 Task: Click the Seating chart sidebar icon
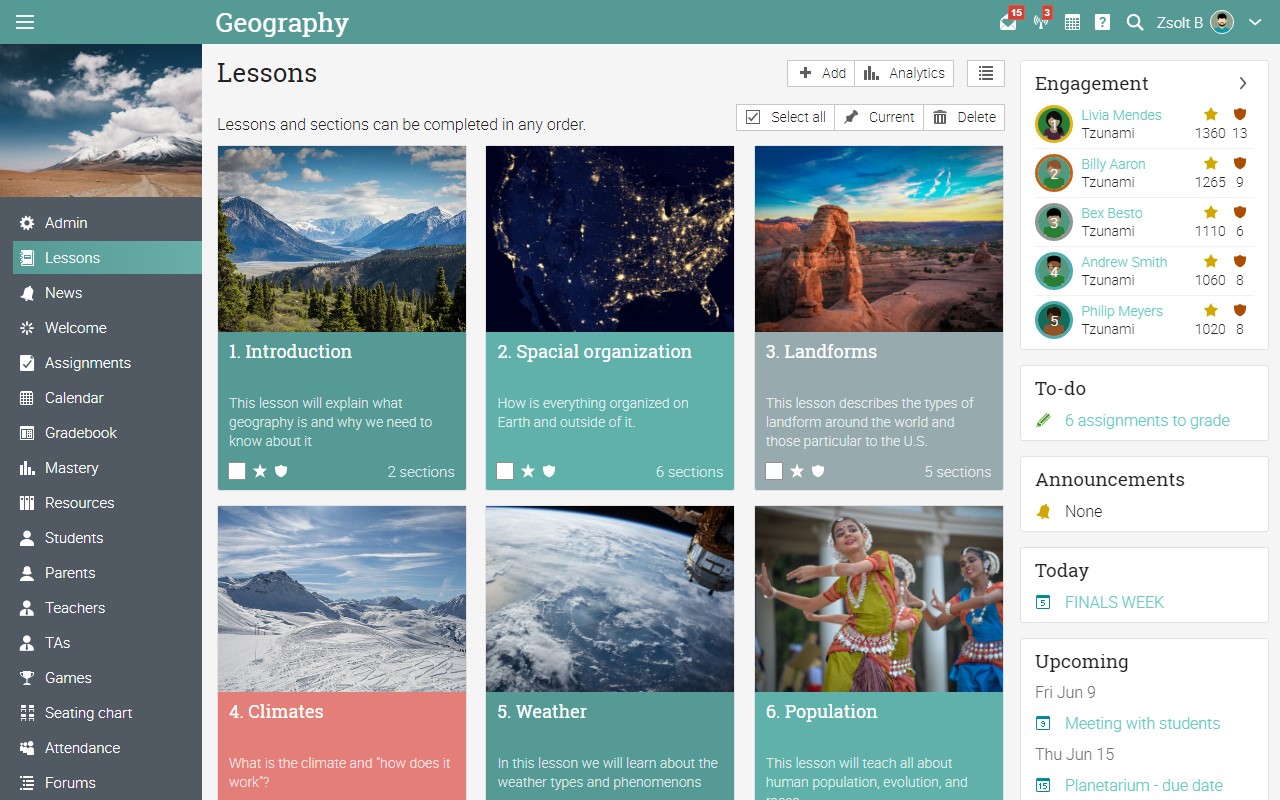point(27,713)
